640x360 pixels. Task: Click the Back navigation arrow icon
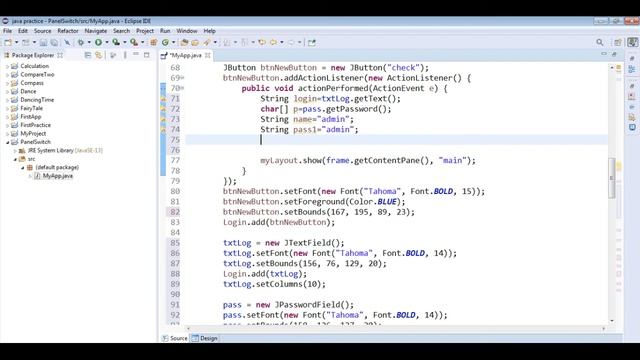coord(273,42)
